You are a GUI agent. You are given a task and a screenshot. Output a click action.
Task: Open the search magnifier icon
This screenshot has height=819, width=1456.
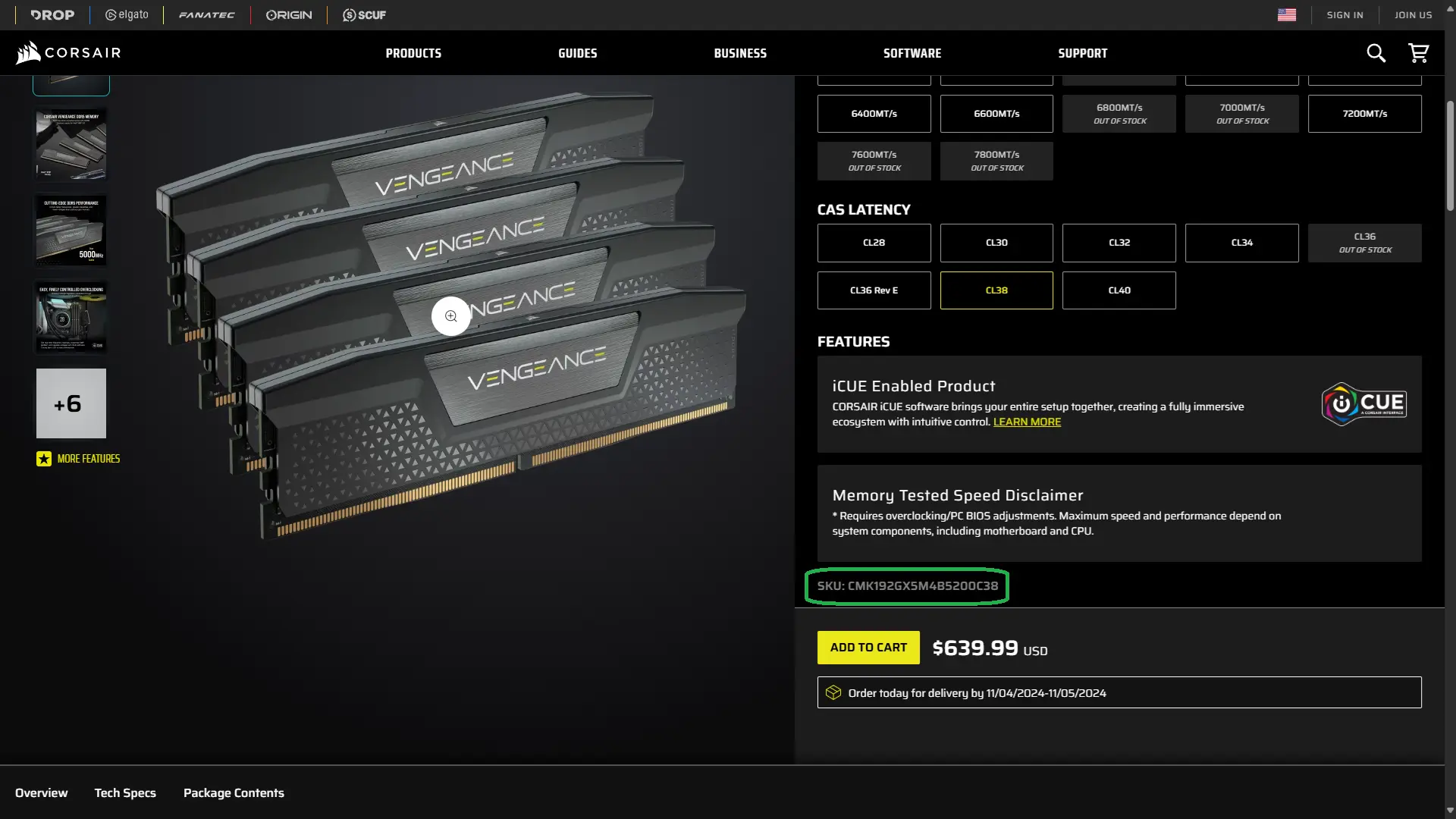[x=1376, y=53]
